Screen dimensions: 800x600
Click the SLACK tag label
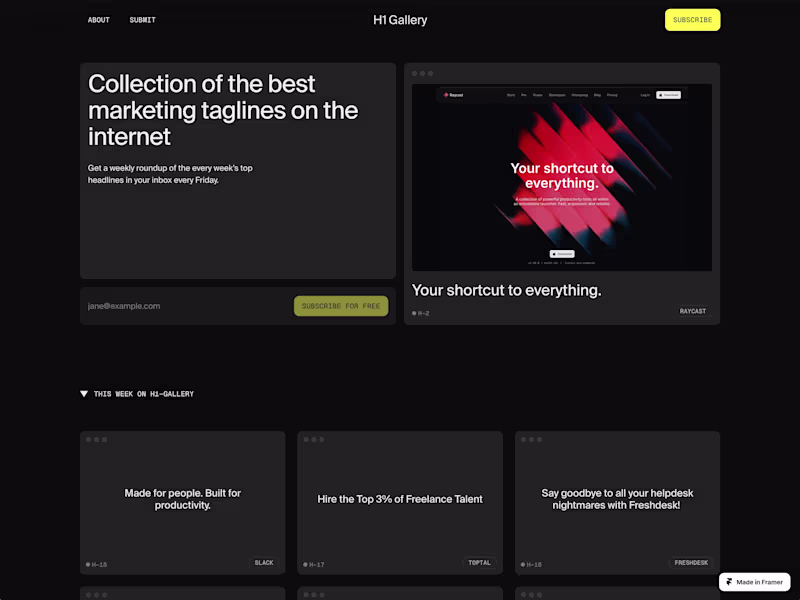(264, 563)
